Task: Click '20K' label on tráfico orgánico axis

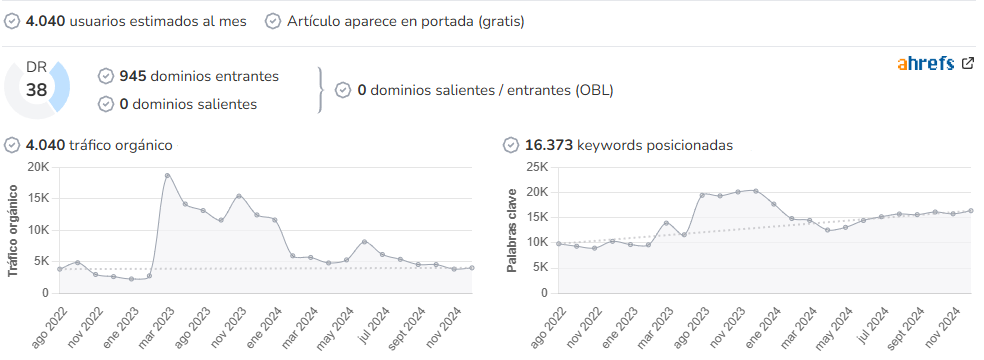Action: point(39,167)
